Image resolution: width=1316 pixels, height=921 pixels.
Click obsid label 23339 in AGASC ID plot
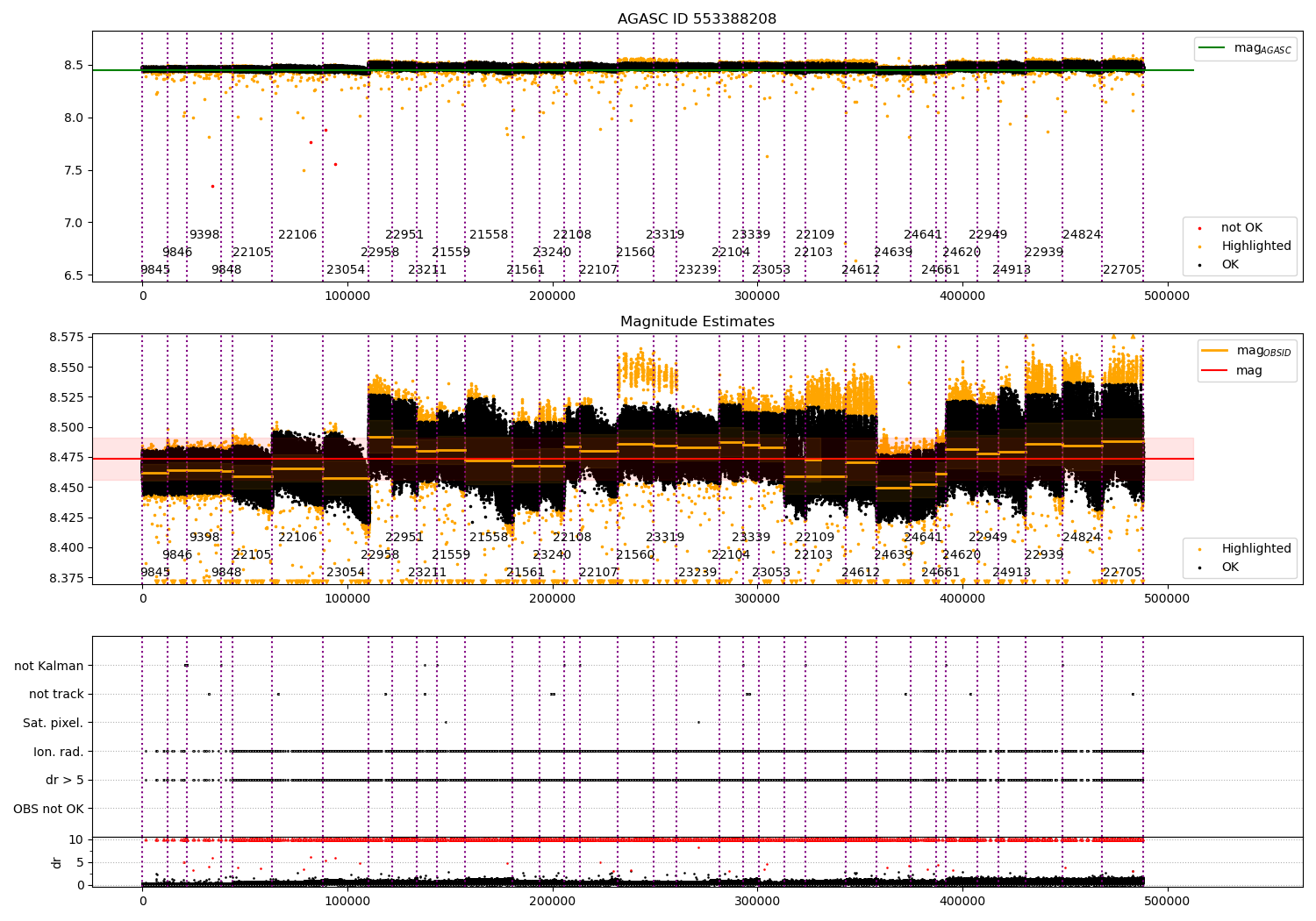(751, 234)
